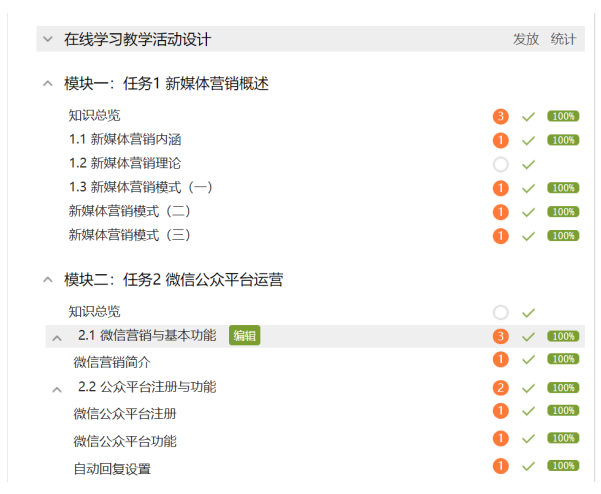
Task: Click the orange 3 badge for 2.1 微信营销与基本功能
Action: point(501,336)
